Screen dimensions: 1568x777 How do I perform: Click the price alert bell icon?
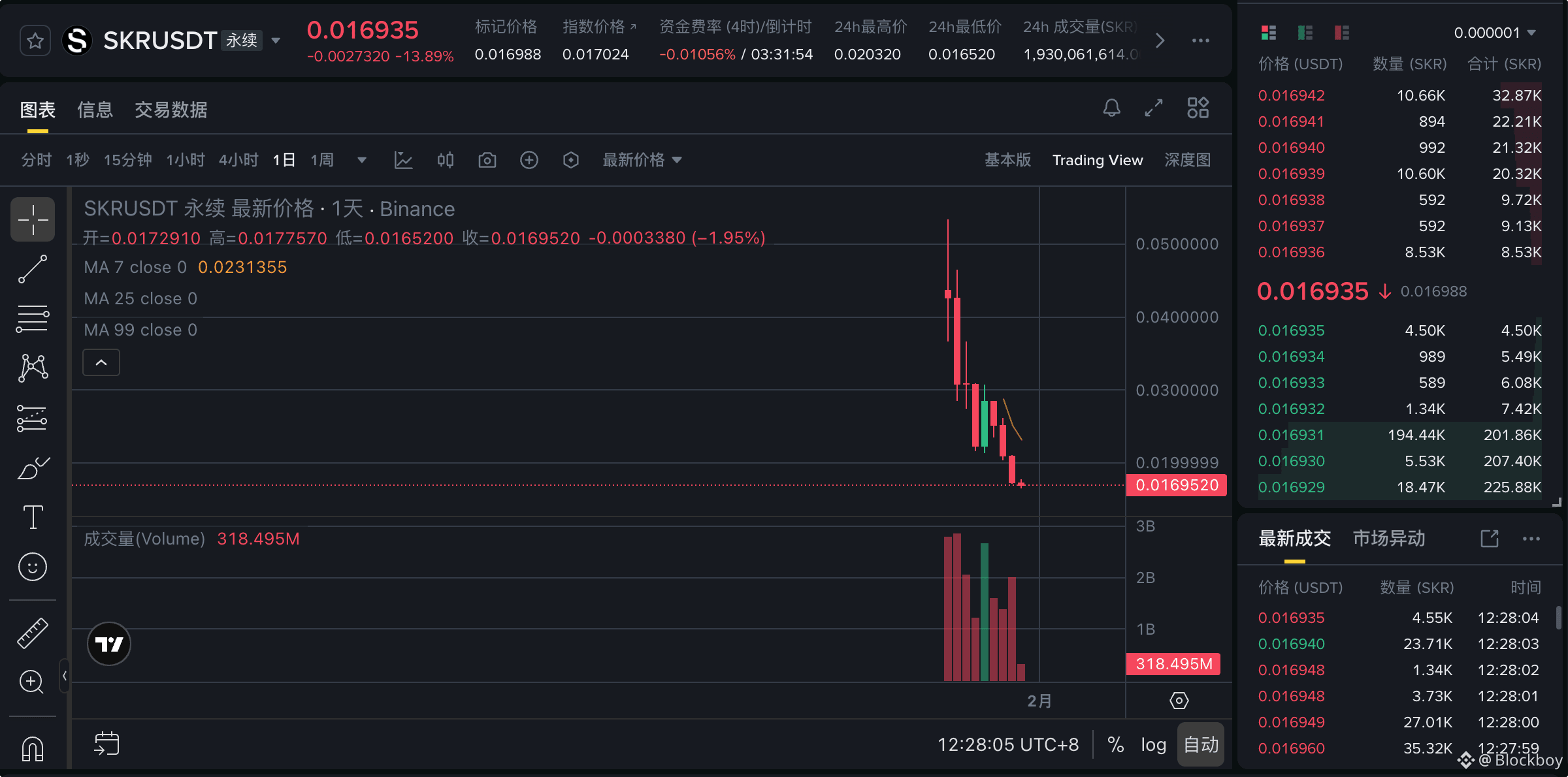[x=1111, y=108]
